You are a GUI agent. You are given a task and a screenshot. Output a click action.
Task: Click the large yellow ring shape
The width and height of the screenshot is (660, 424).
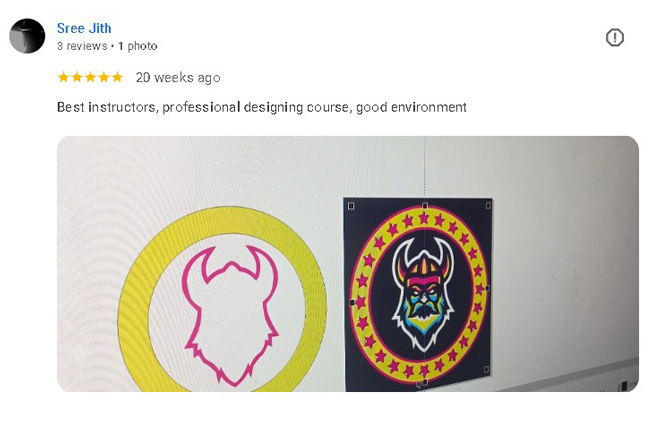click(222, 299)
